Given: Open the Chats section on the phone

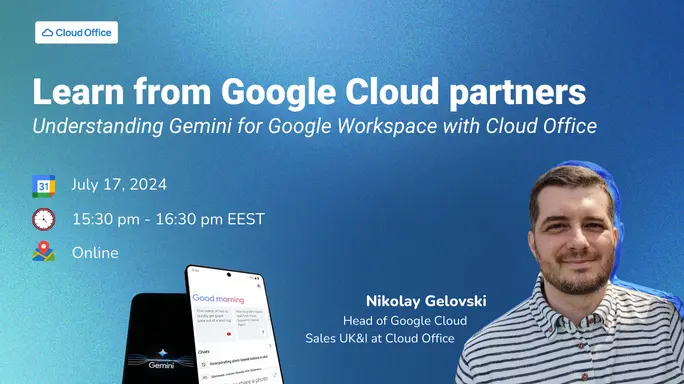Looking at the screenshot, I should click(x=204, y=352).
